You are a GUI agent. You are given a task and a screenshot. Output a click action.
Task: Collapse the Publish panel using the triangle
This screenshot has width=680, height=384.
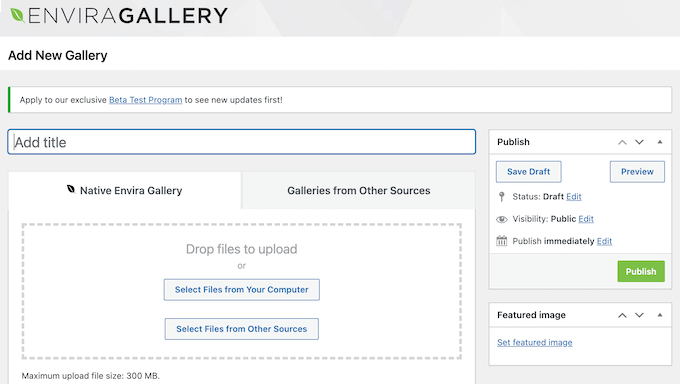click(660, 142)
